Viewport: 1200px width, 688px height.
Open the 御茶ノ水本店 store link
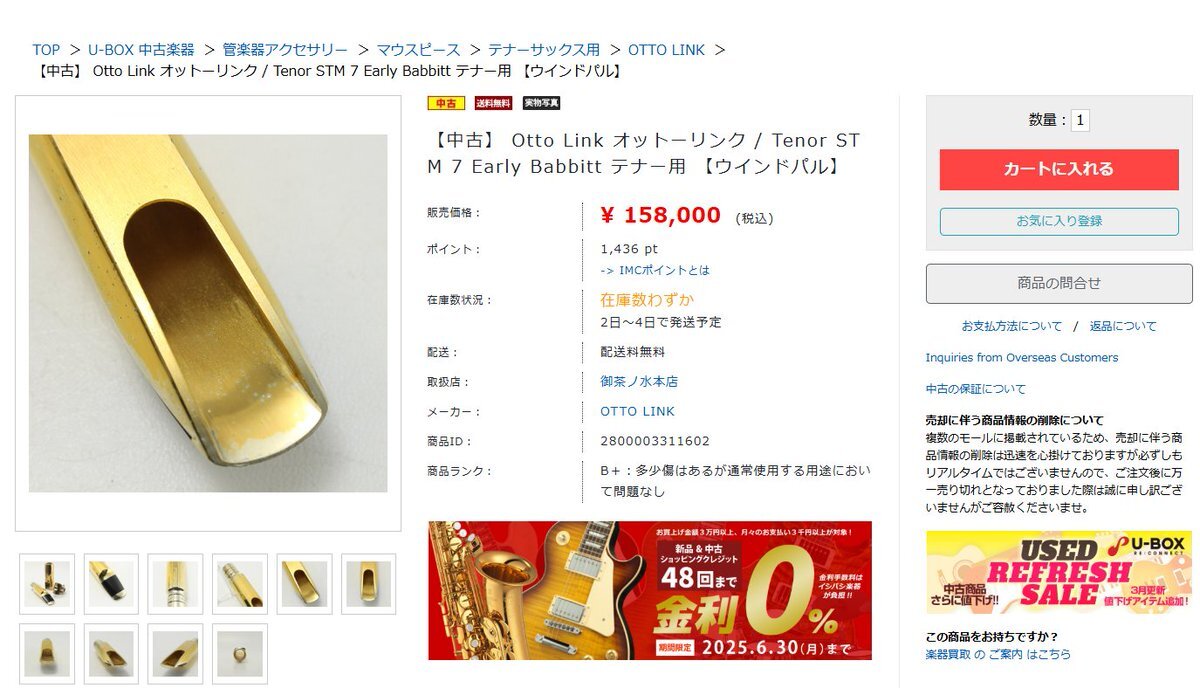(639, 381)
